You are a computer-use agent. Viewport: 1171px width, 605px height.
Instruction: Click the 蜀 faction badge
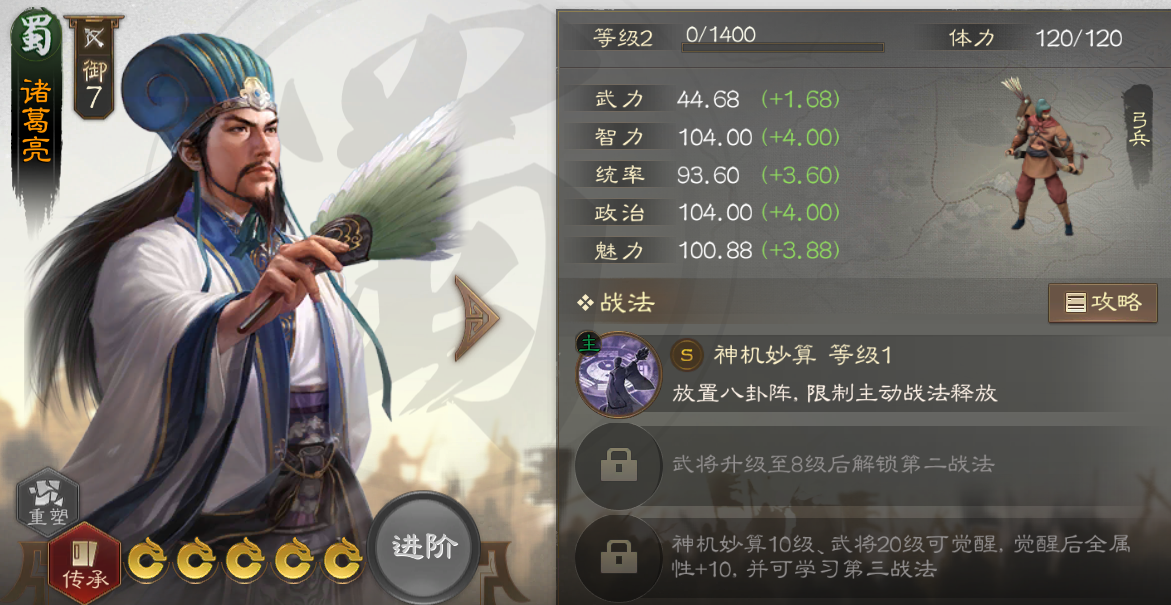pos(37,34)
